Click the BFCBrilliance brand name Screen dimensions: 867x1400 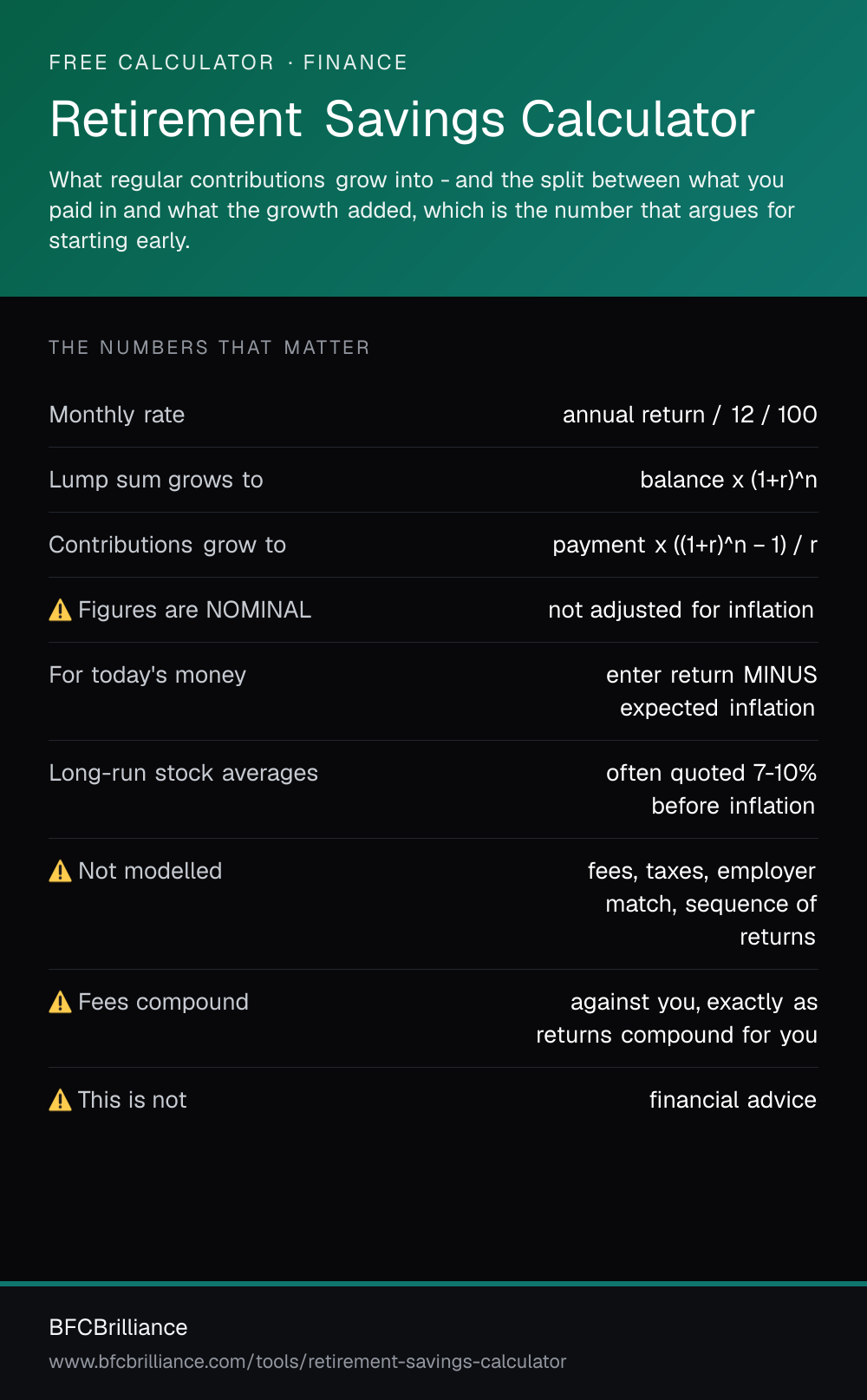coord(119,1327)
